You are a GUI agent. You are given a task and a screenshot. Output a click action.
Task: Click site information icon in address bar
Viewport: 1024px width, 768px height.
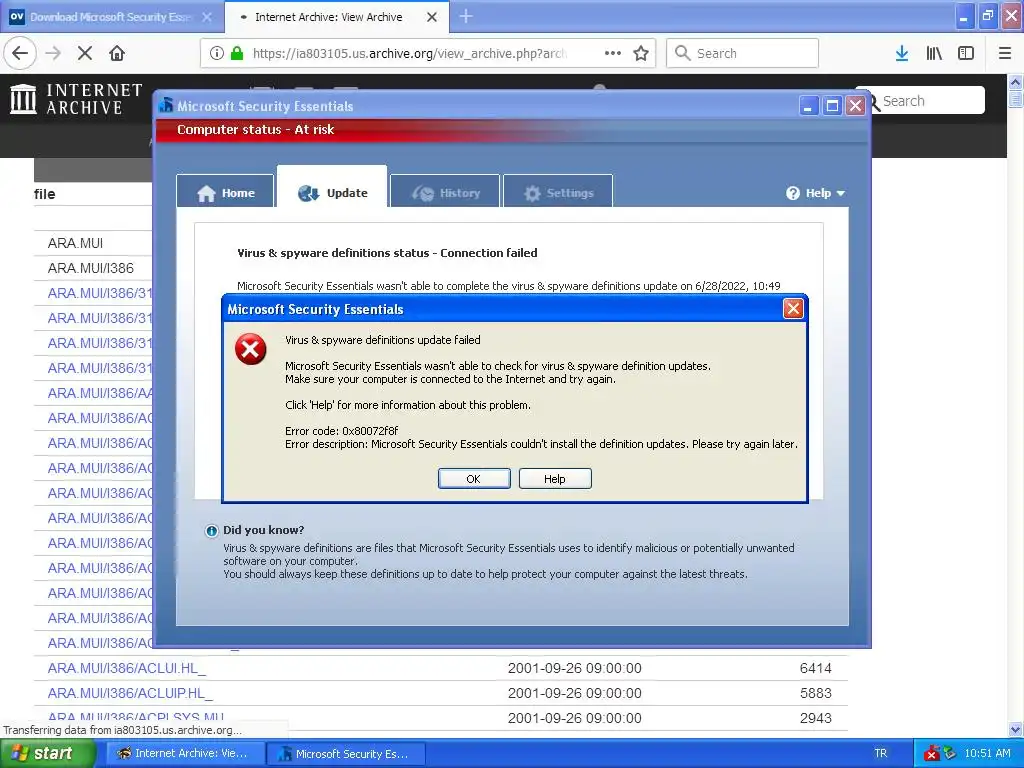click(x=217, y=53)
